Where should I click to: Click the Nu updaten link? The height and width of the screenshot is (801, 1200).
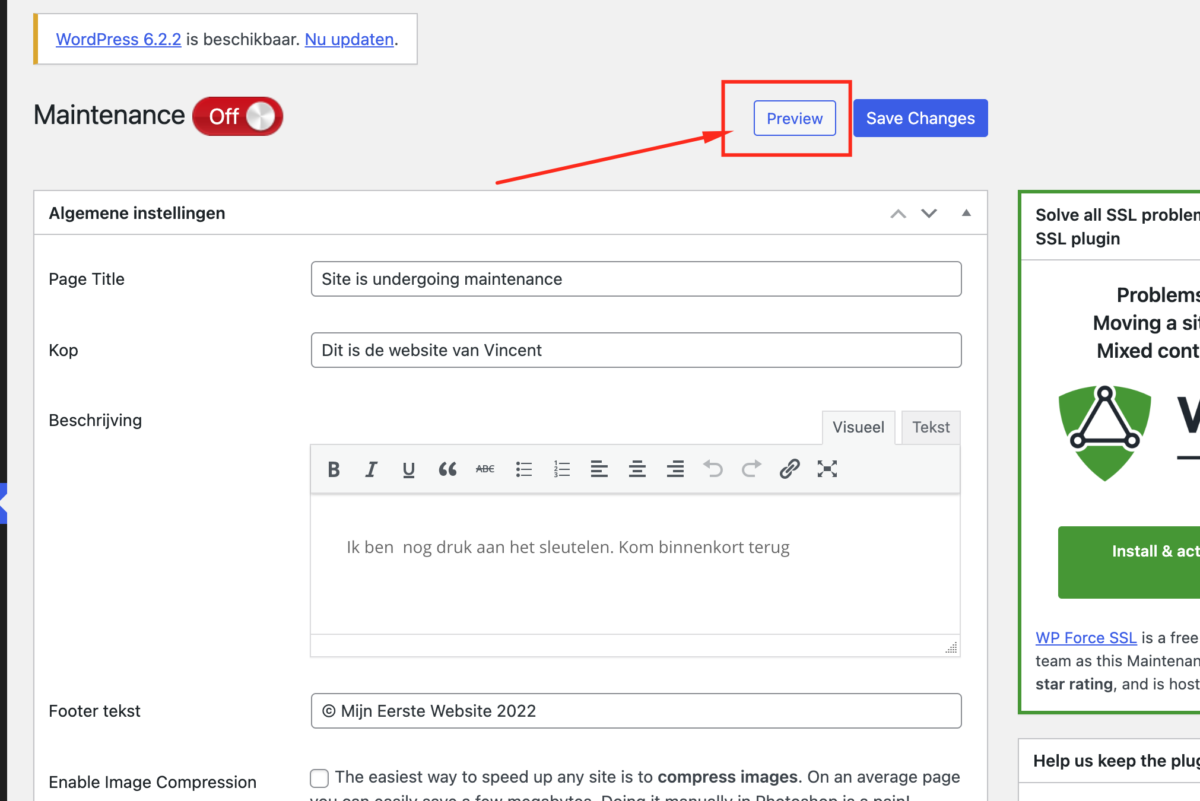click(x=349, y=40)
